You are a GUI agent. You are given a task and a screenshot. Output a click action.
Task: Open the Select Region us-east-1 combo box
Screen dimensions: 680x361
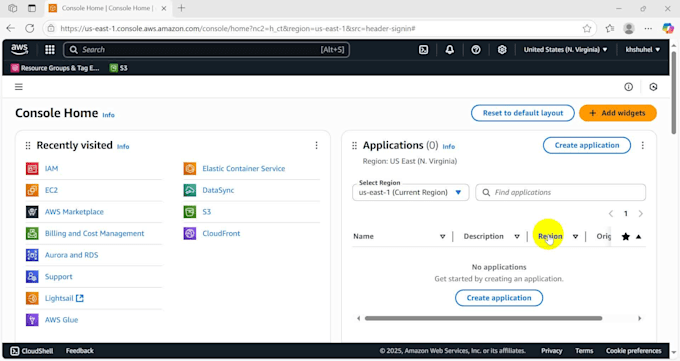point(411,192)
